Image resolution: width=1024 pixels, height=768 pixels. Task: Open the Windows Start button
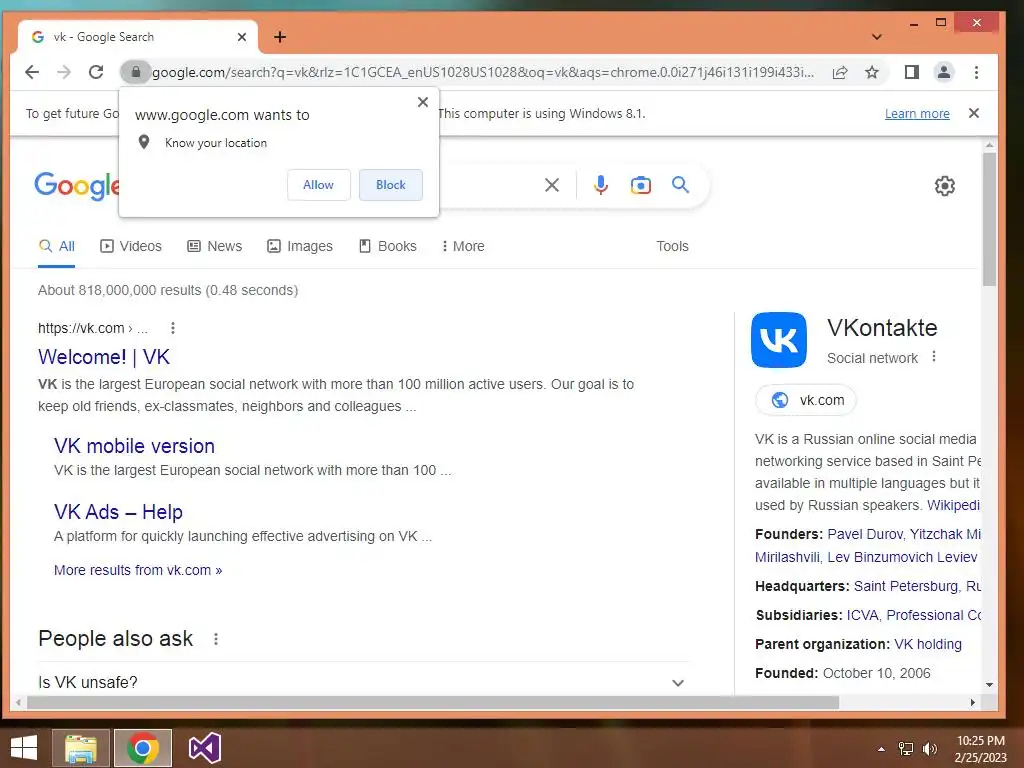click(x=24, y=748)
